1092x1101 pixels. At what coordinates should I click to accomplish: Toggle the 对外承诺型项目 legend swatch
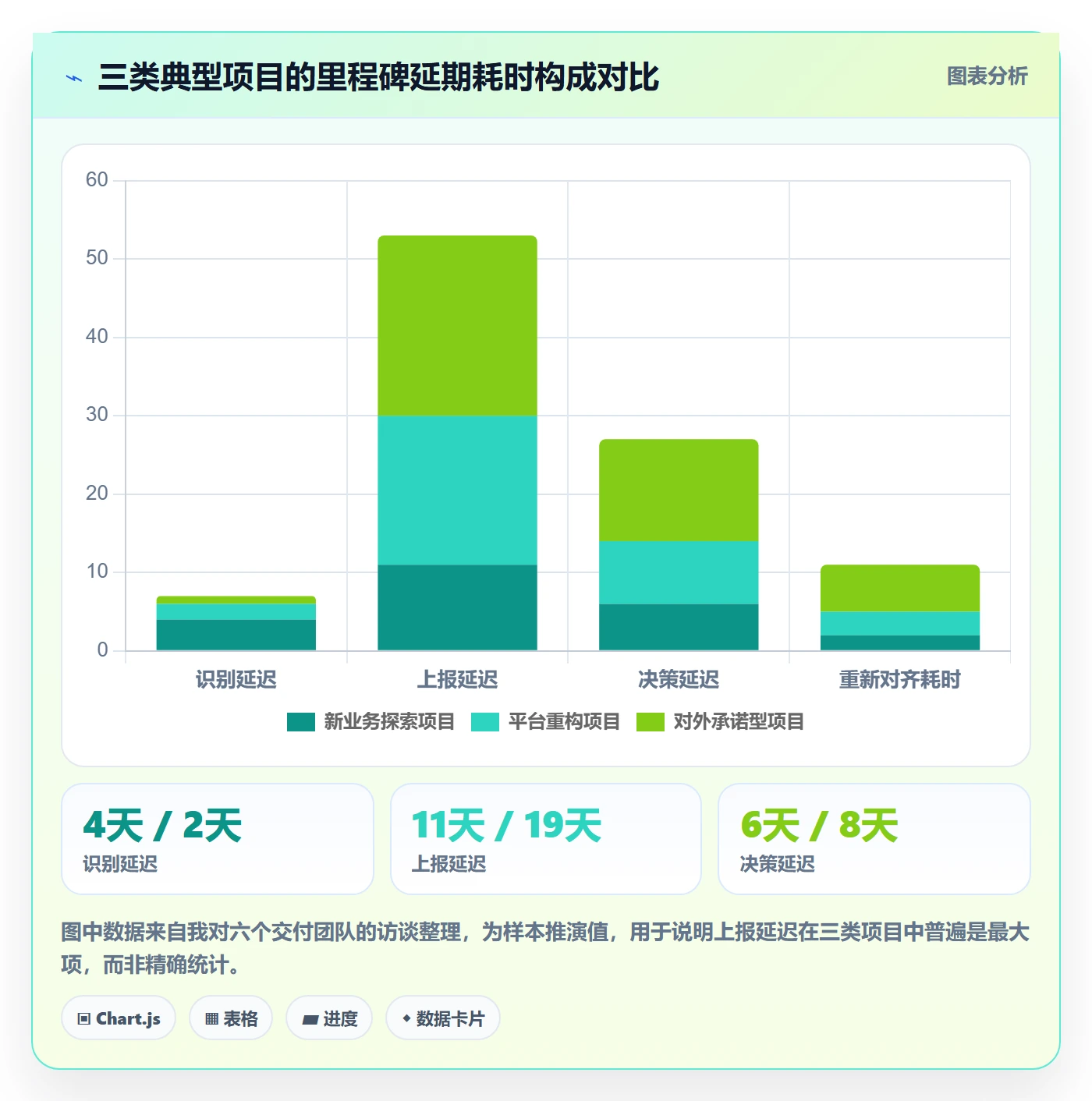pos(651,722)
